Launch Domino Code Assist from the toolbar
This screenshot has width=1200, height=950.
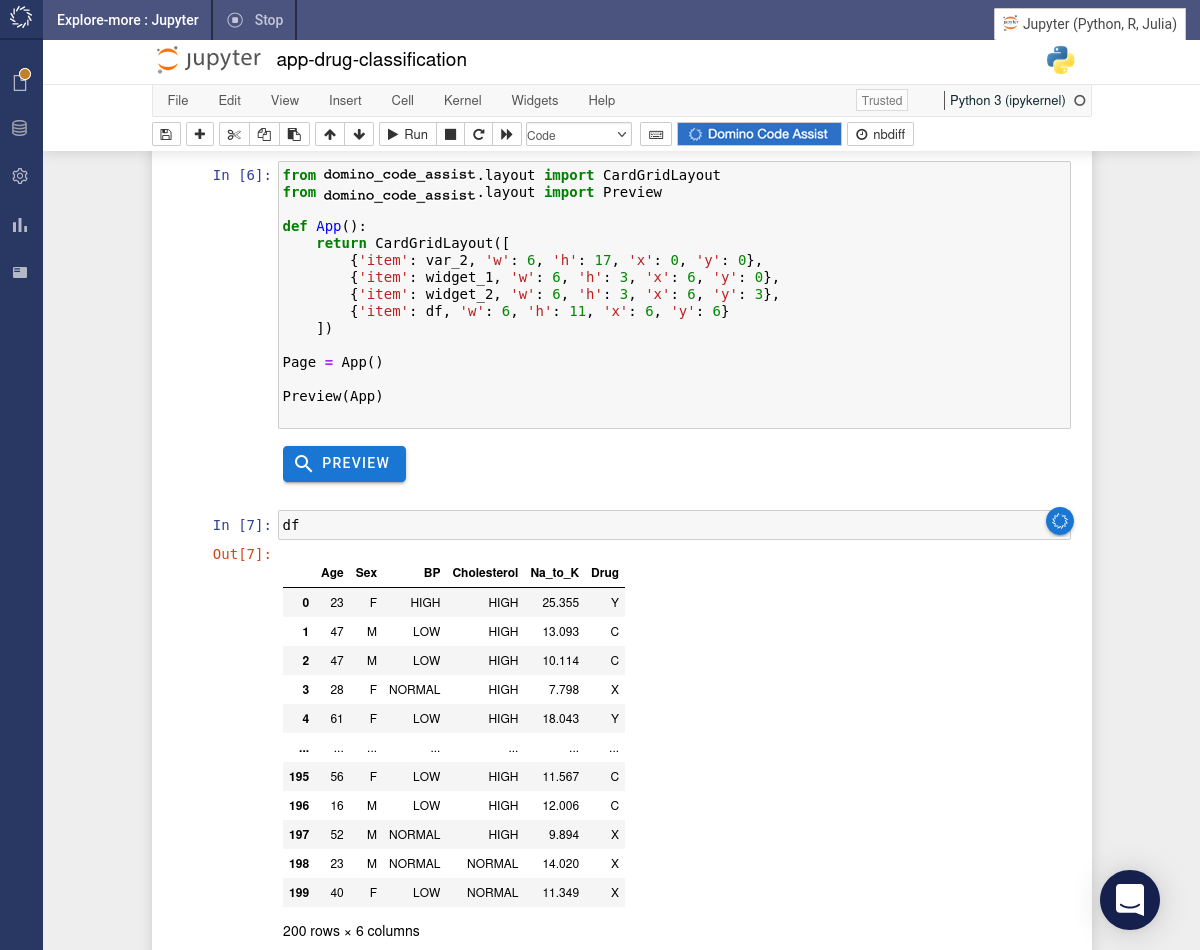pos(759,134)
